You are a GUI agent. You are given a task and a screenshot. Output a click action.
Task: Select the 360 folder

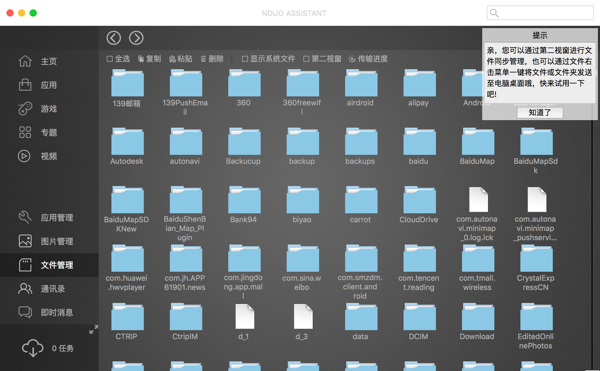click(244, 83)
